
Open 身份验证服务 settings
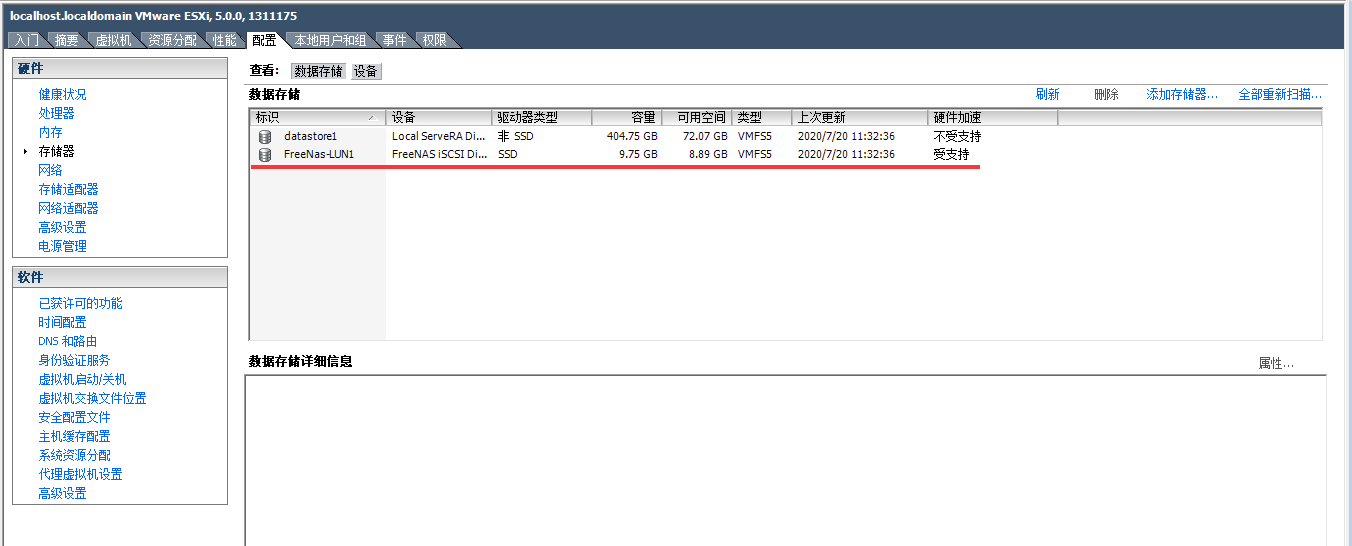74,360
